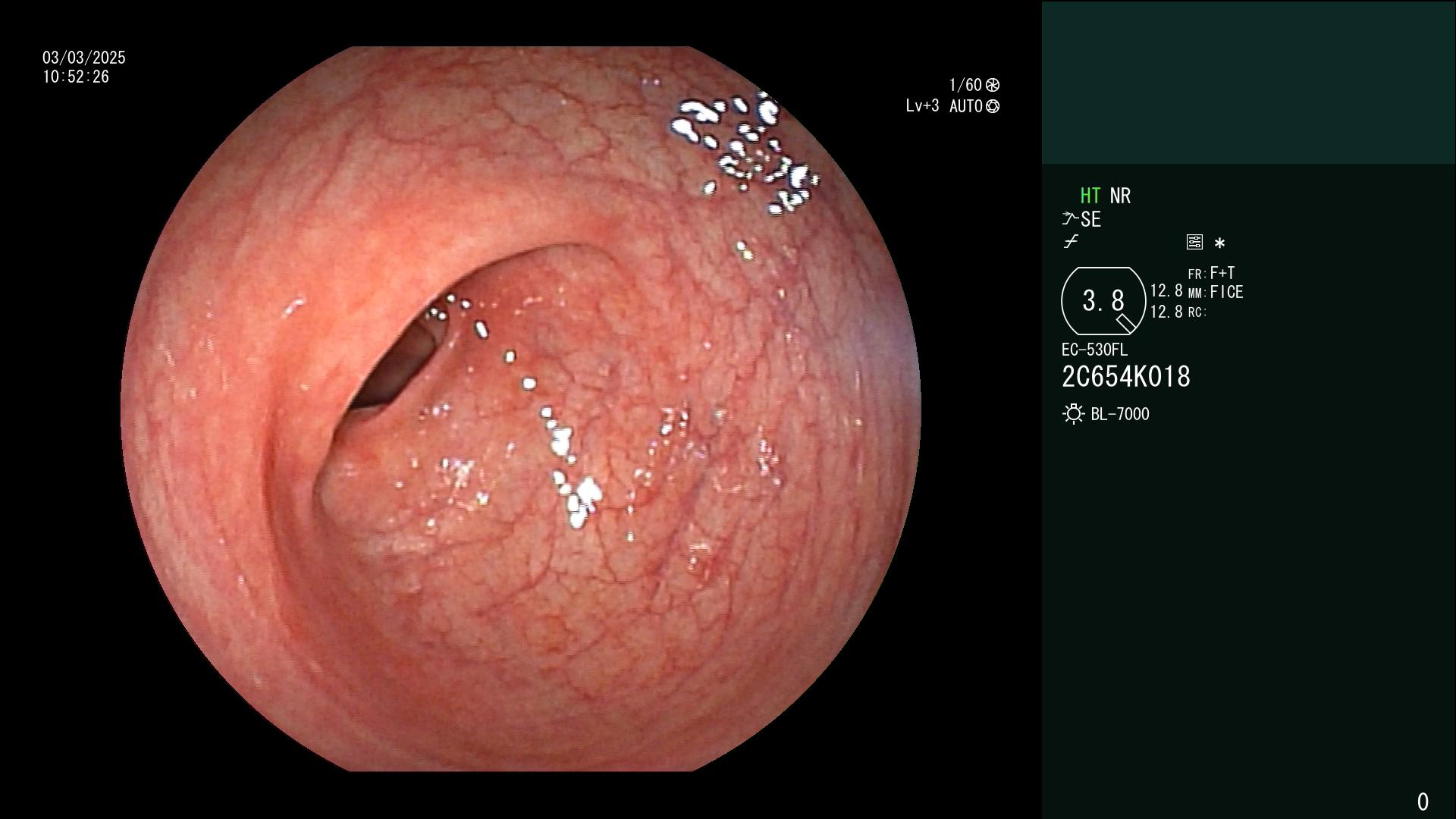The height and width of the screenshot is (819, 1456).
Task: Click the NR noise reduction label
Action: point(1120,196)
